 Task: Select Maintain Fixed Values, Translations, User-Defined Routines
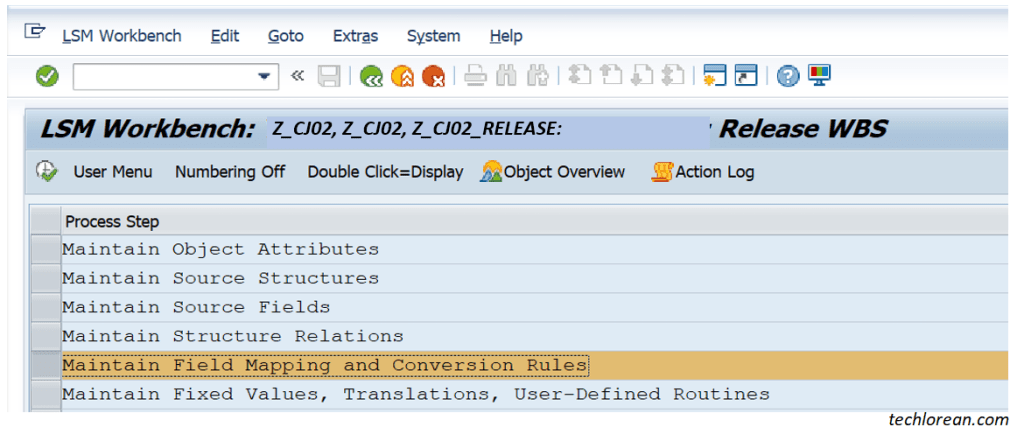coord(535,394)
